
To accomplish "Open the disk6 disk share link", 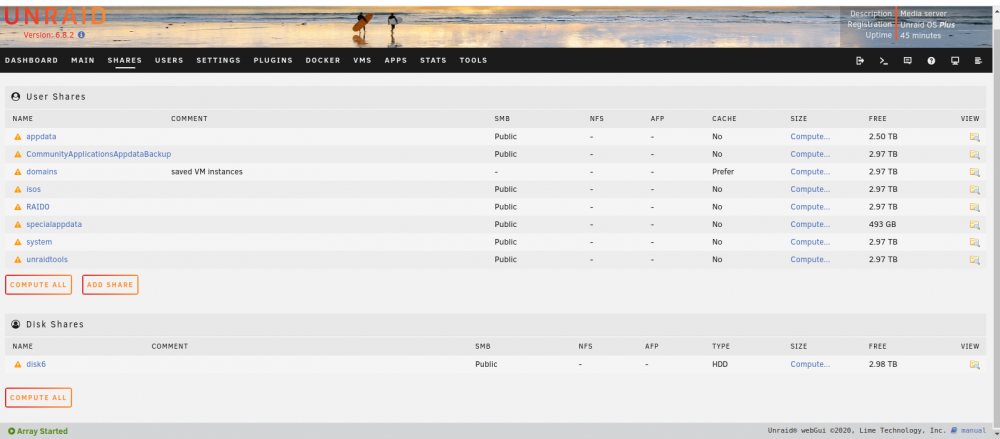I will pyautogui.click(x=36, y=364).
